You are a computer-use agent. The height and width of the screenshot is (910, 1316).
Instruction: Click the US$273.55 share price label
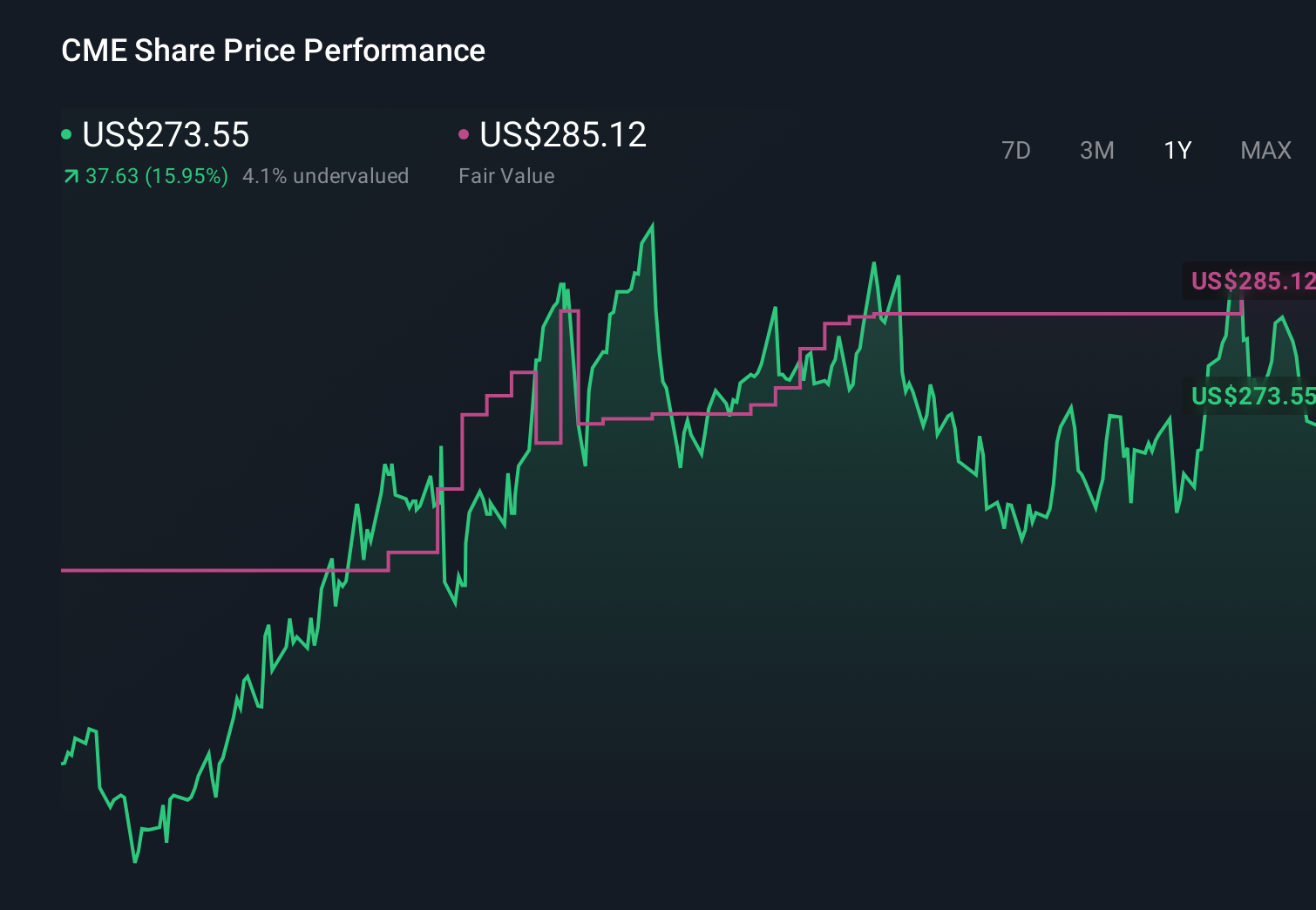(x=165, y=135)
